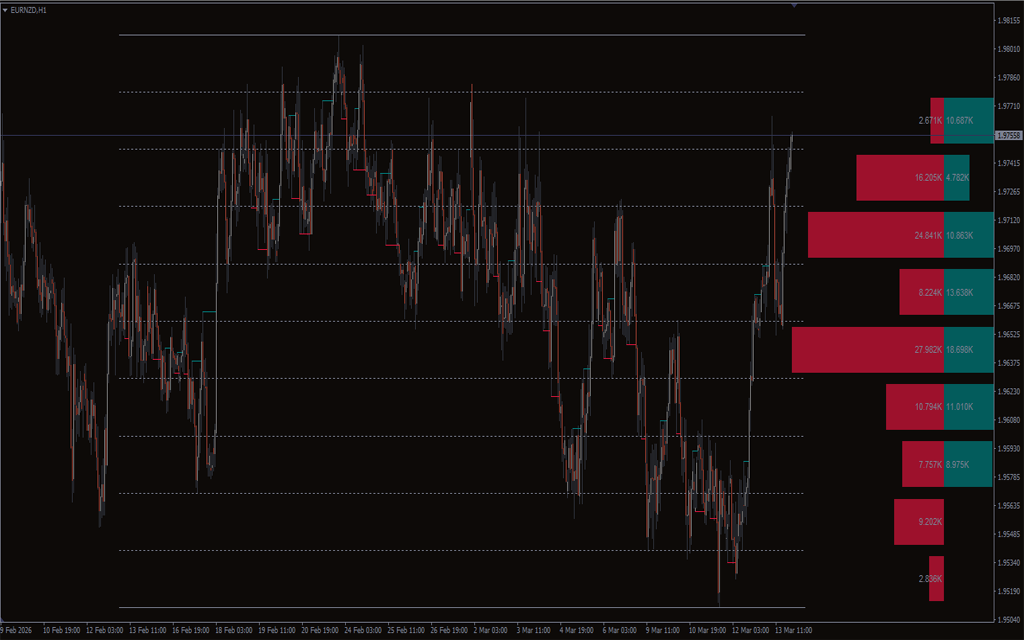
Task: Click the 2 Mar 03:00 time axis label
Action: [491, 631]
